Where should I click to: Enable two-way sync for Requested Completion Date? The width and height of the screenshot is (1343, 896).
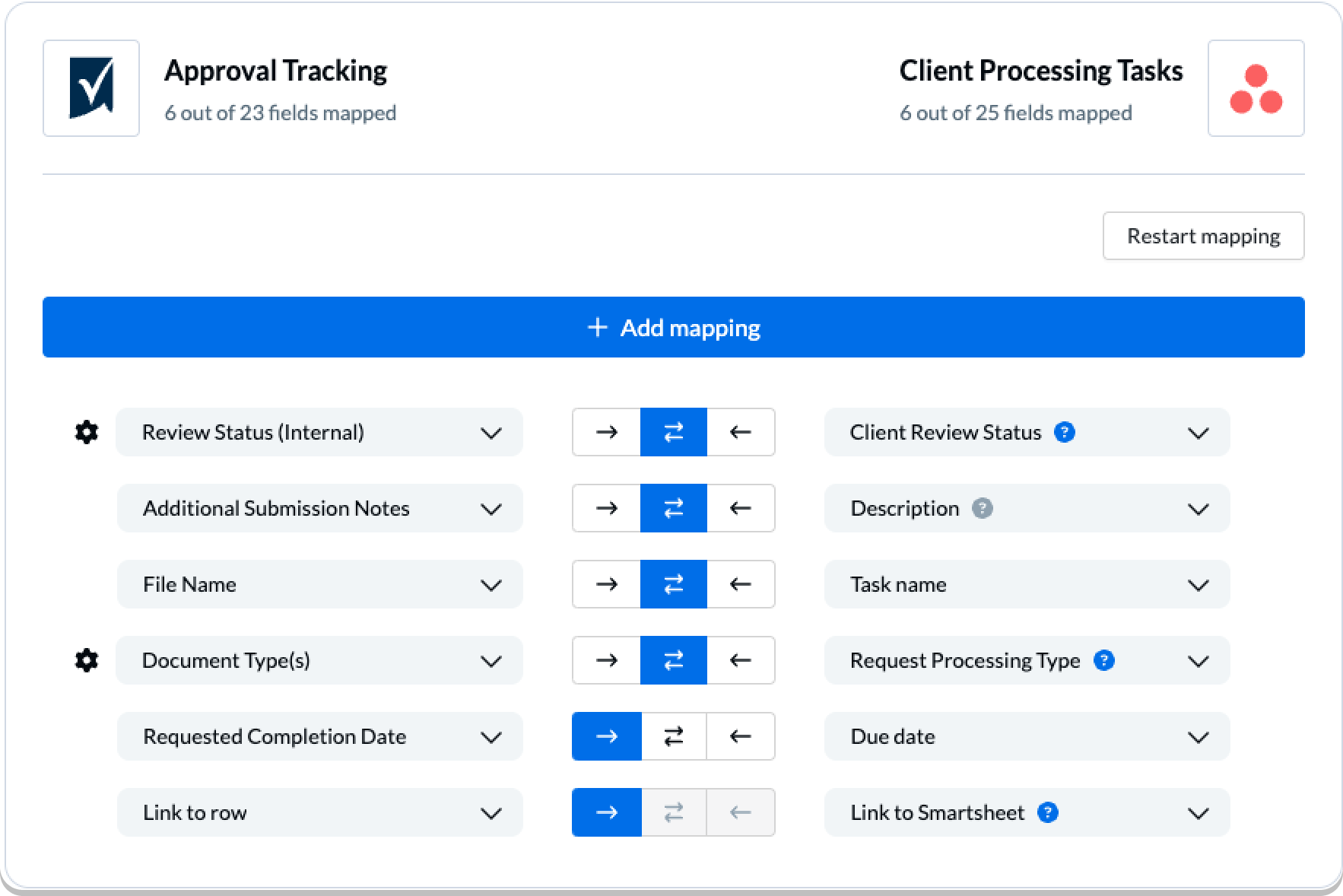tap(674, 736)
